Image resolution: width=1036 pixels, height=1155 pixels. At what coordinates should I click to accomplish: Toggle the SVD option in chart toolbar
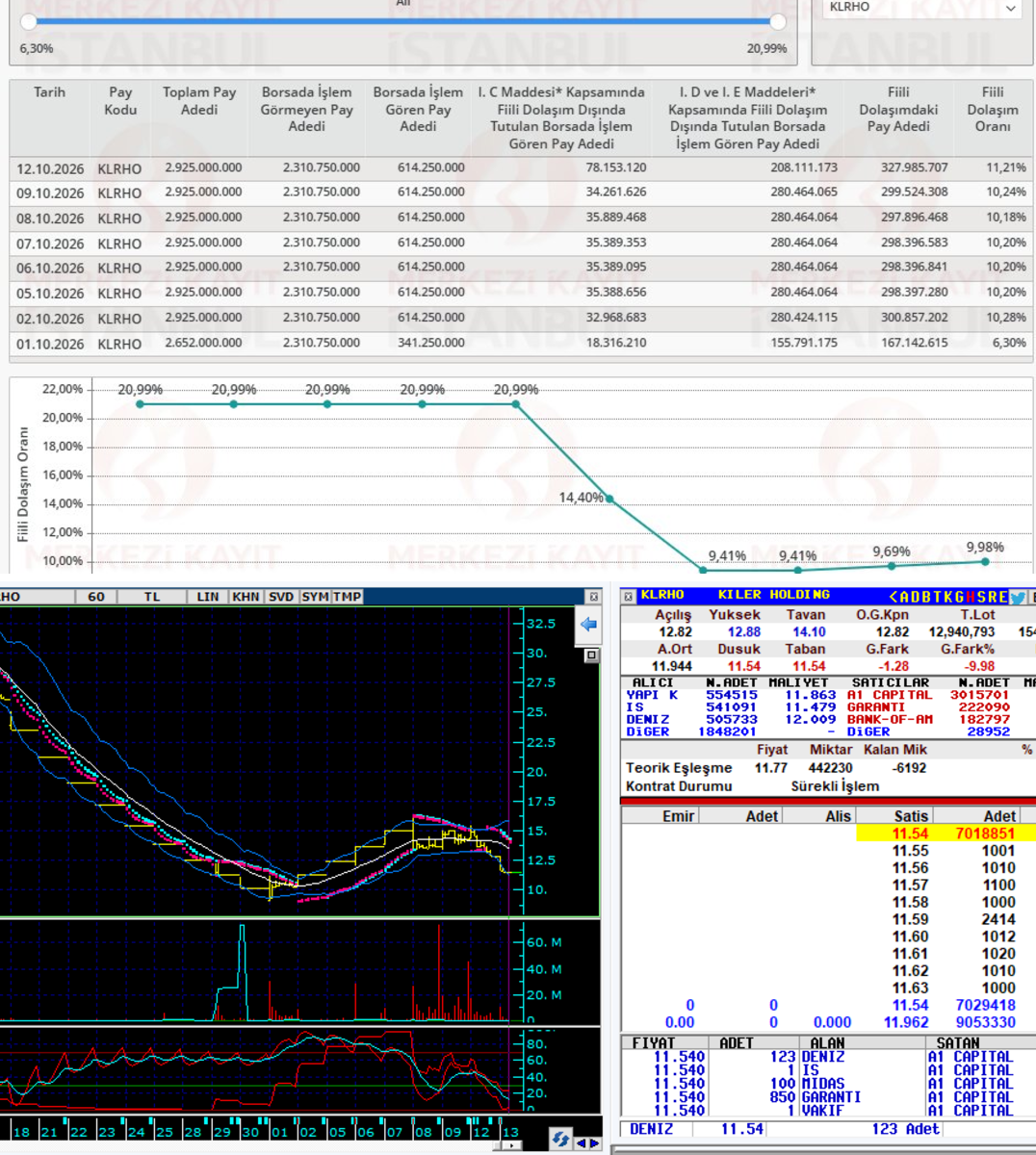tap(281, 597)
